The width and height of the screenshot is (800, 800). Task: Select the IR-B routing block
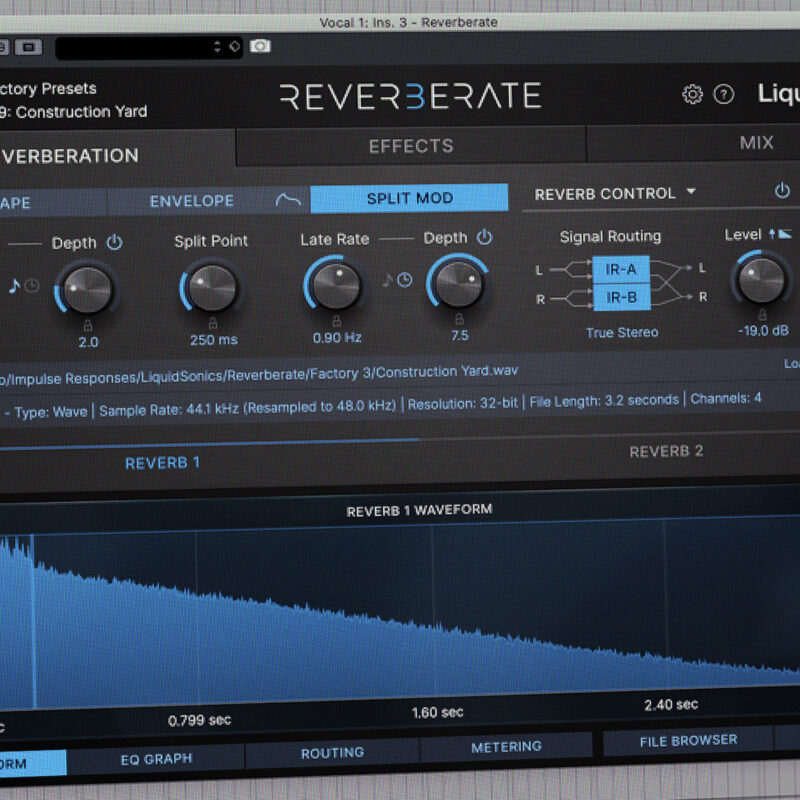click(x=622, y=297)
